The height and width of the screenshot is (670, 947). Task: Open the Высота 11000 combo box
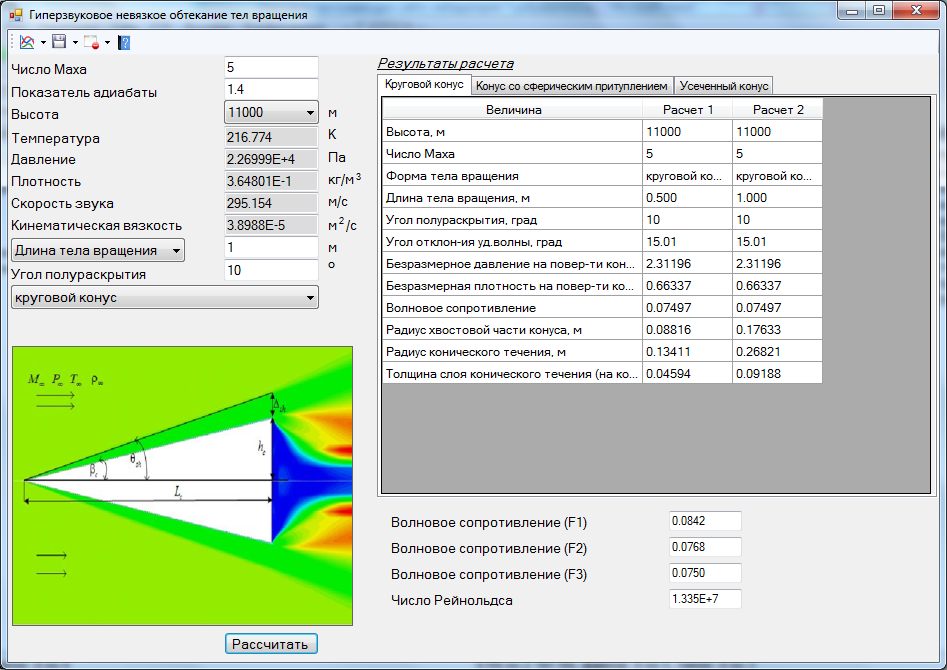(271, 113)
